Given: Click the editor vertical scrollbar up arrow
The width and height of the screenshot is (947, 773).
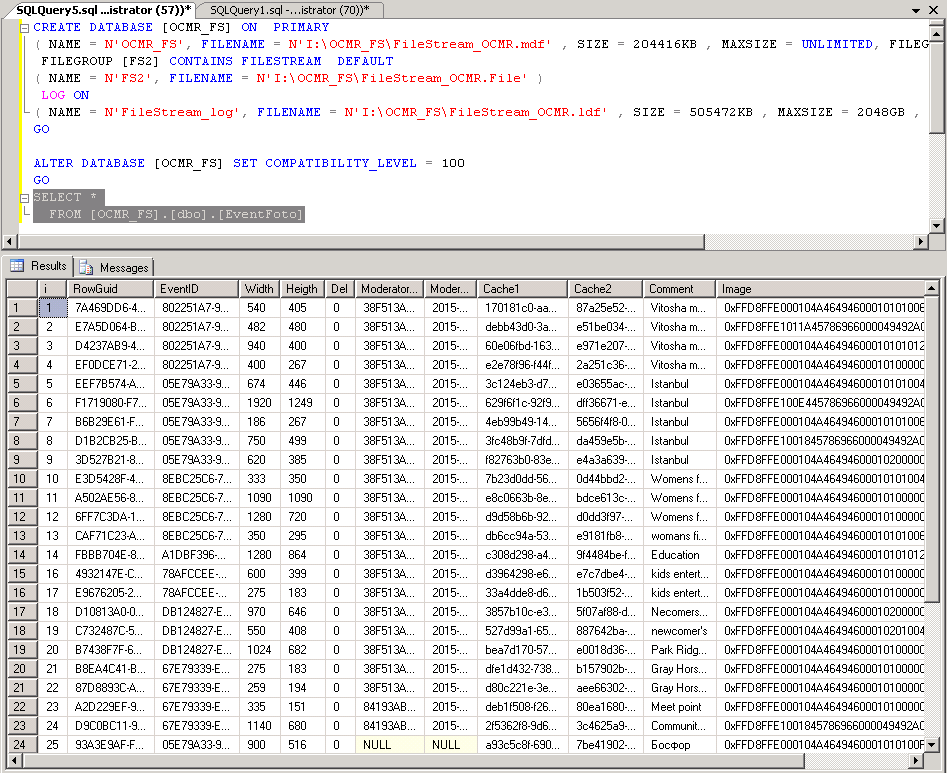Looking at the screenshot, I should 937,34.
